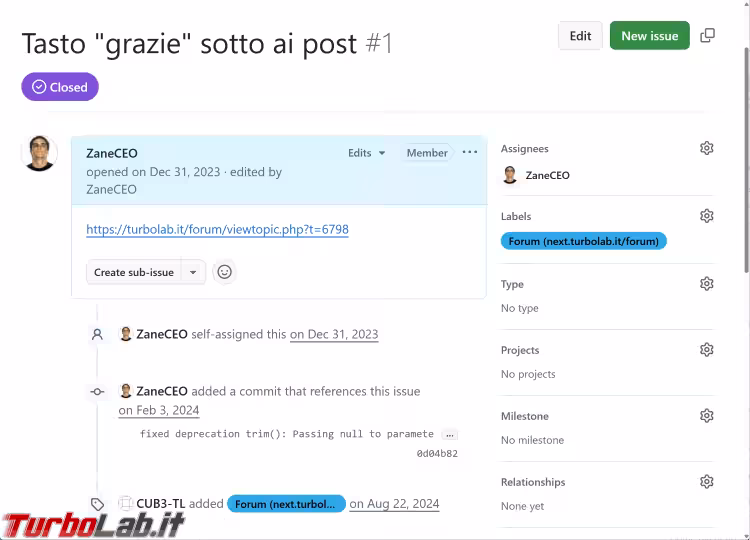
Task: Click the purple Closed status badge
Action: click(60, 87)
